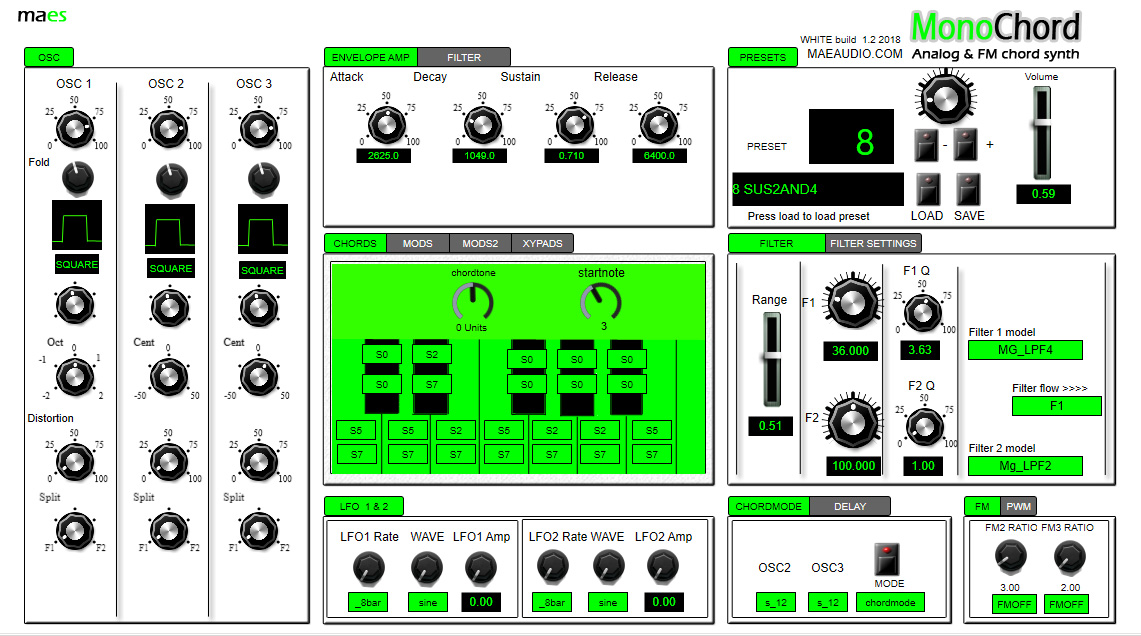Click the F1 filter cutoff knob
This screenshot has height=636, width=1141.
coord(851,301)
